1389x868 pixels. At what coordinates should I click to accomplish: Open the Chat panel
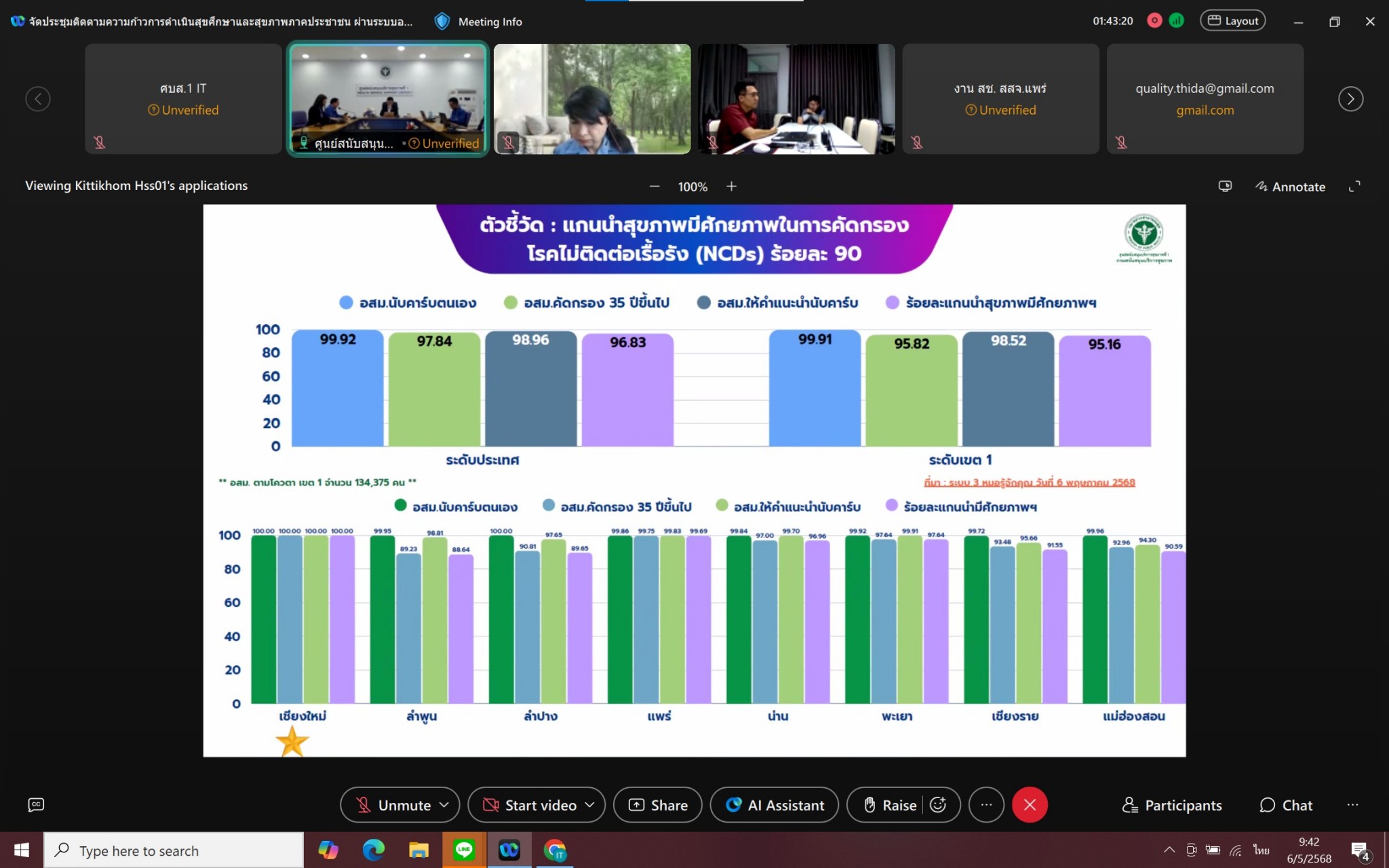(1286, 805)
